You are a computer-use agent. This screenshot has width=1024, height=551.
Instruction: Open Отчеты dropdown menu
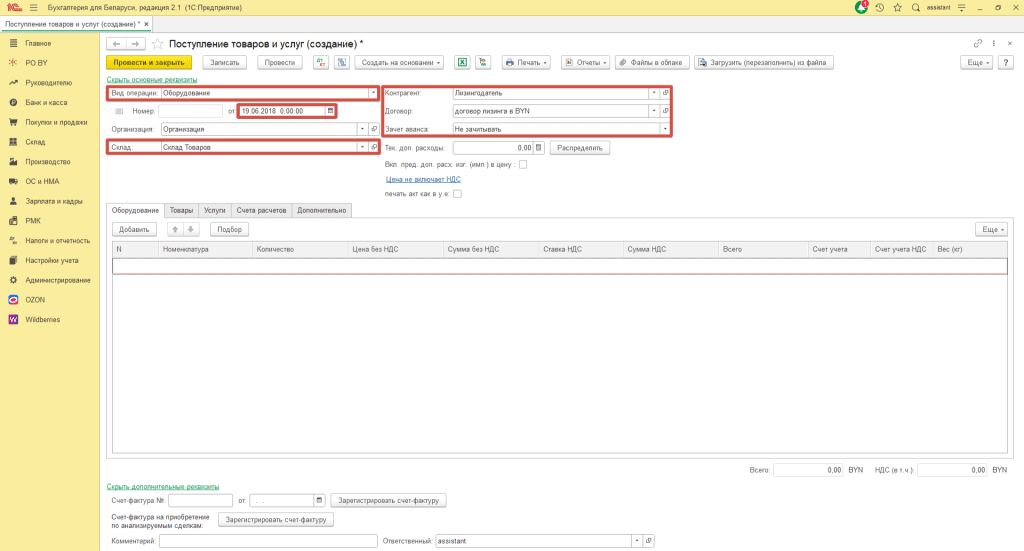(586, 63)
